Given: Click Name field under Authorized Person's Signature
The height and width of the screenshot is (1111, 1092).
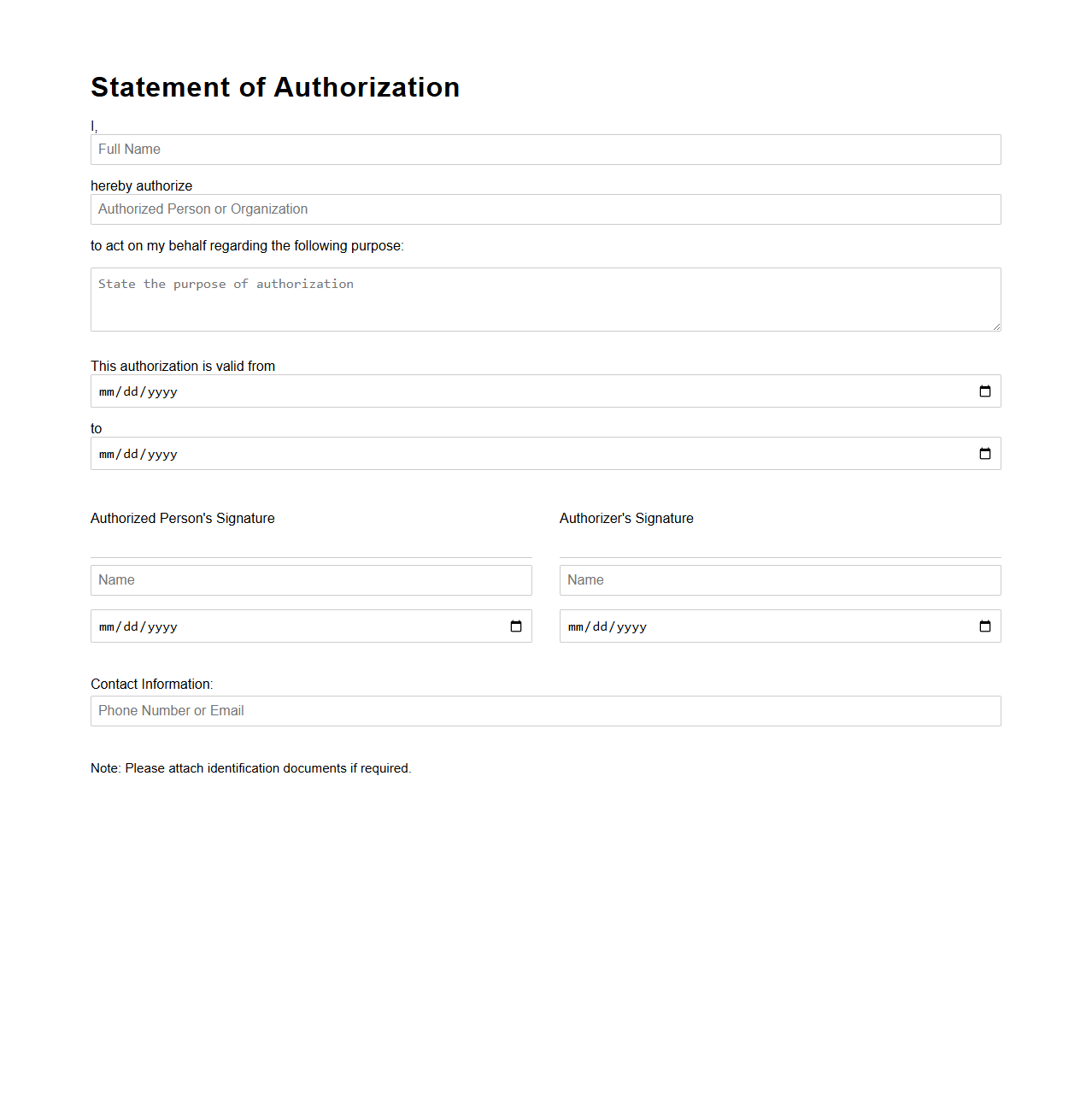Looking at the screenshot, I should (311, 579).
